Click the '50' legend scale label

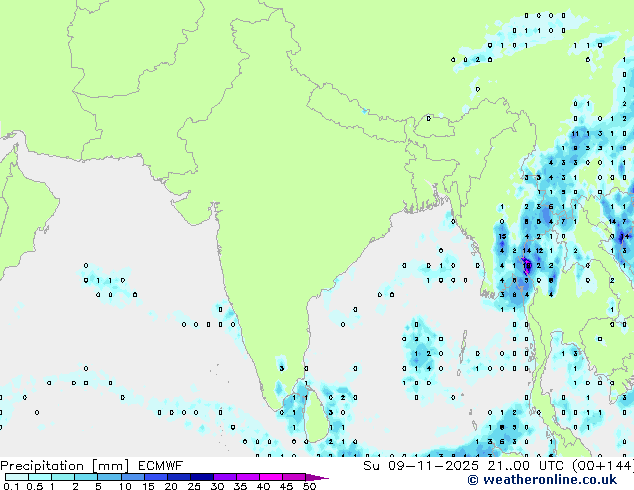click(309, 486)
